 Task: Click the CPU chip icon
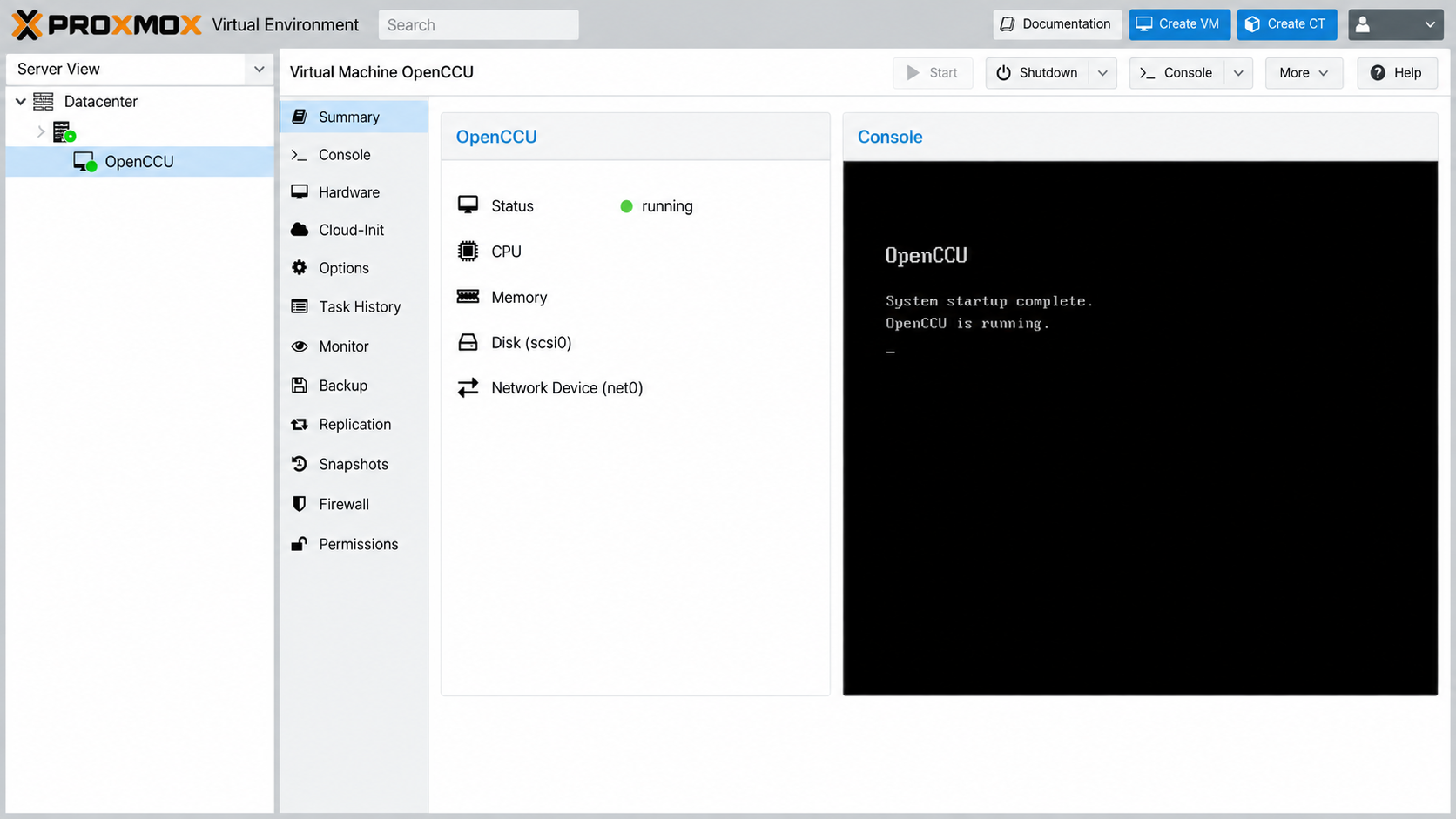pos(468,252)
